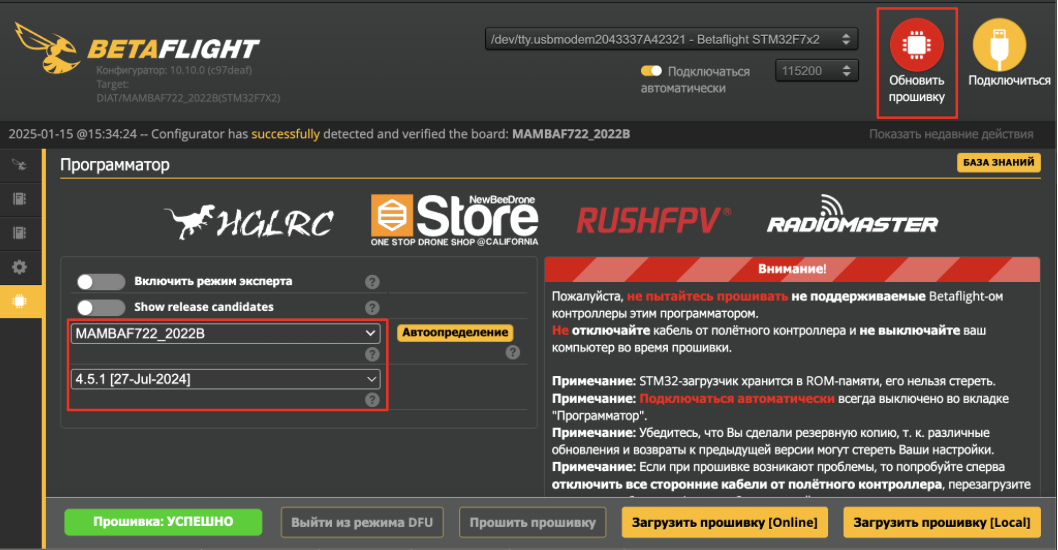The width and height of the screenshot is (1058, 550).
Task: Click Загрузить прошивку [Online] button
Action: point(725,522)
